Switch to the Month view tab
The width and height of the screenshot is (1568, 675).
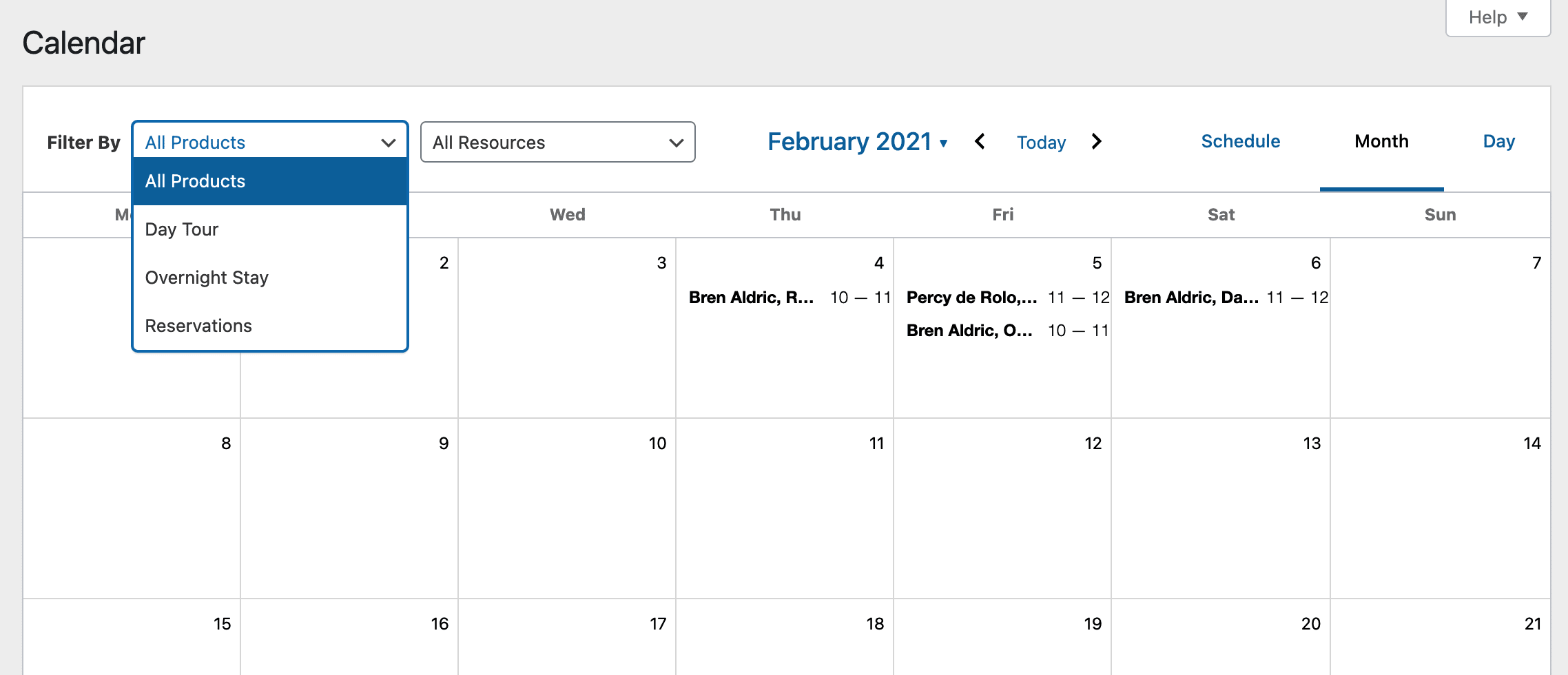coord(1381,141)
